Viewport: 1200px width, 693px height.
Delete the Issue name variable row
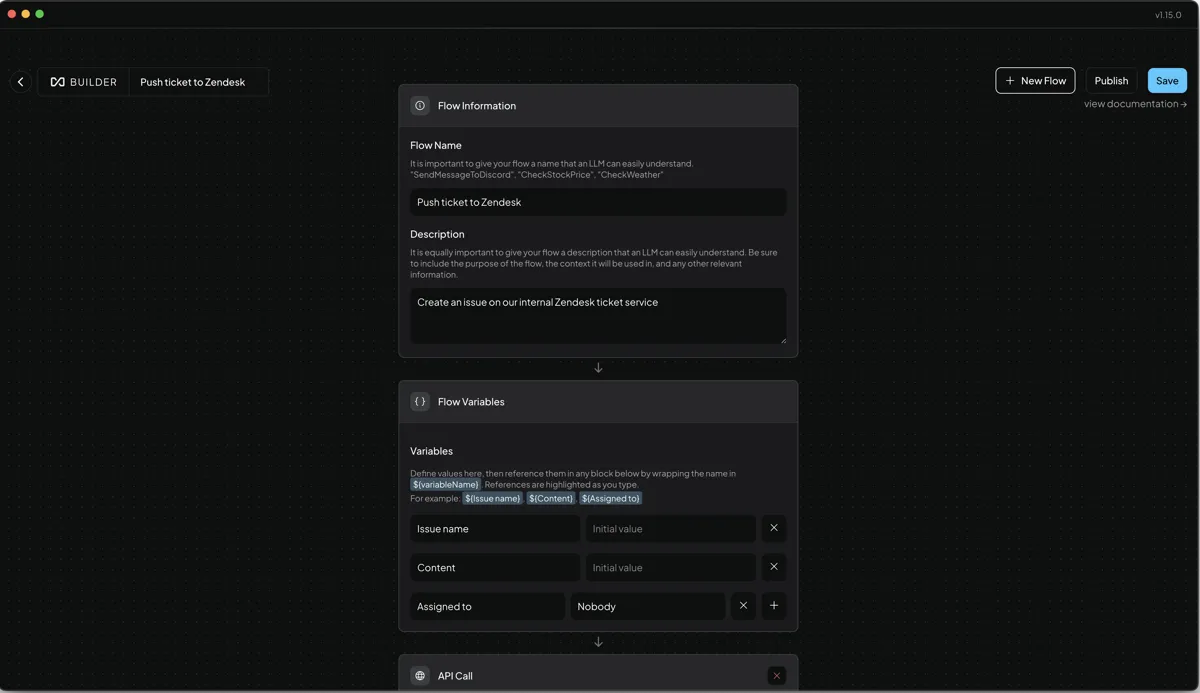(774, 528)
